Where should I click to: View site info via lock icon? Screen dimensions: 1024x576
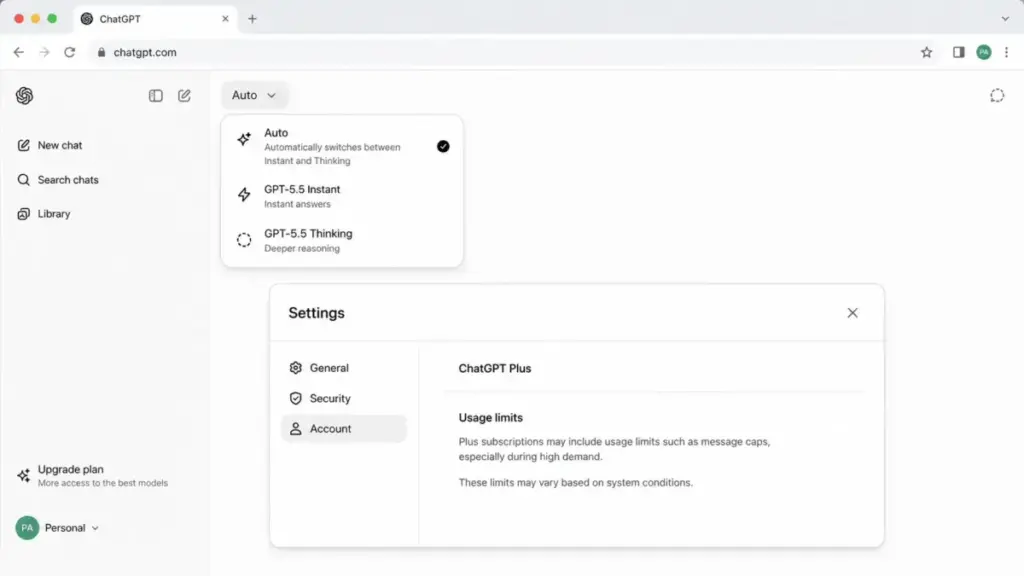tap(101, 52)
